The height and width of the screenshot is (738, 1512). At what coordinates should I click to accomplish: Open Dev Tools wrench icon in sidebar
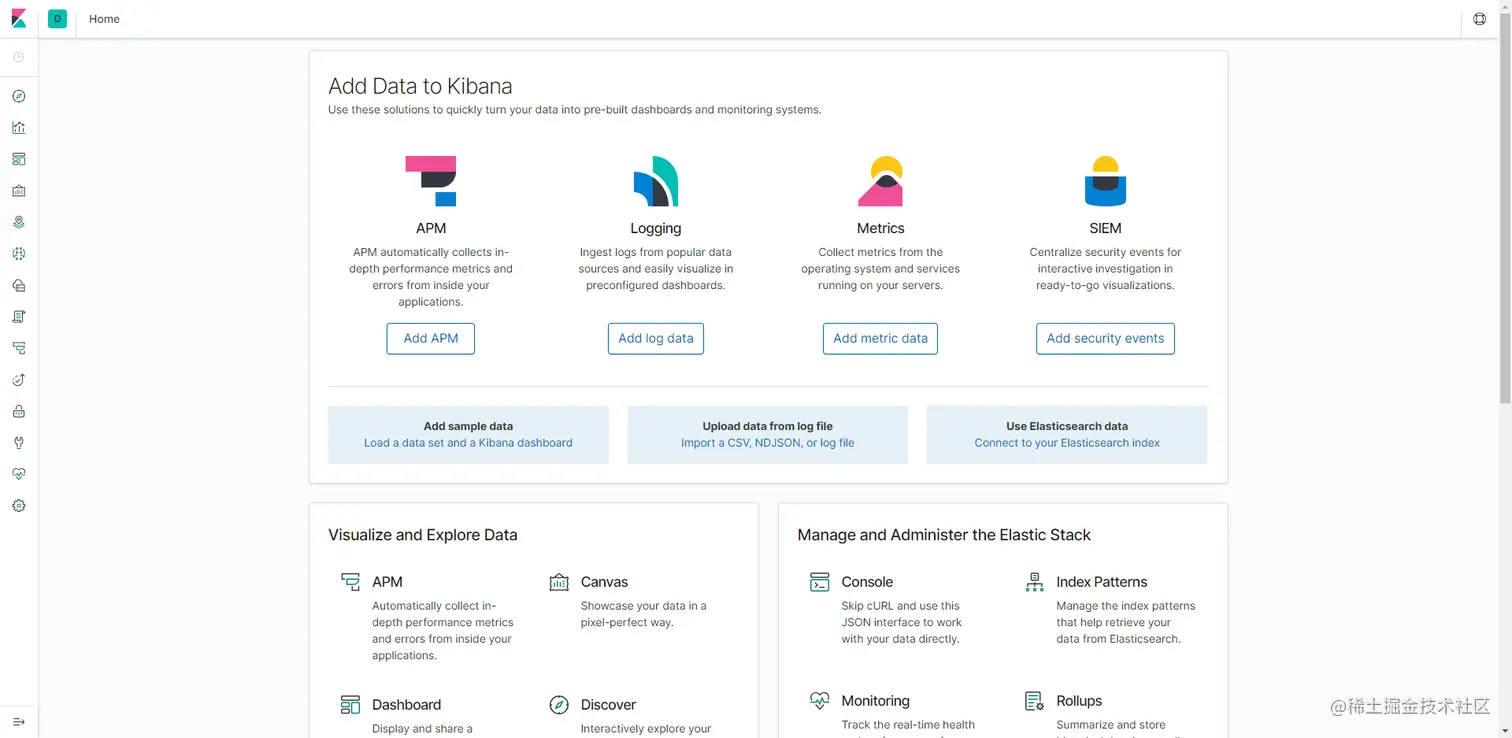pyautogui.click(x=19, y=443)
